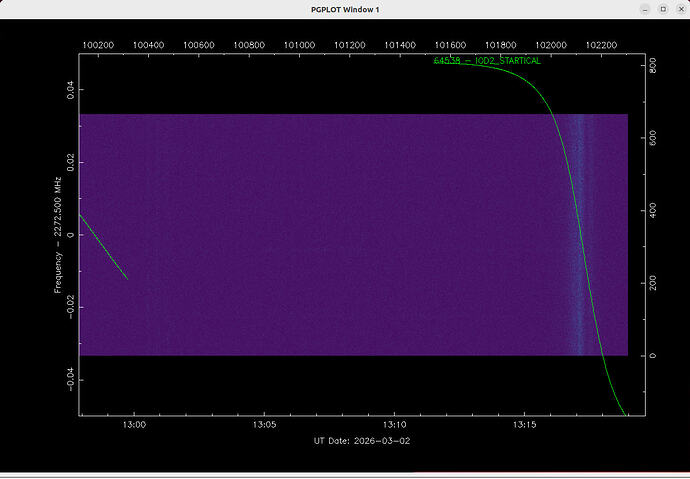The image size is (690, 479).
Task: Minimize the PGPLOT window
Action: pyautogui.click(x=646, y=9)
